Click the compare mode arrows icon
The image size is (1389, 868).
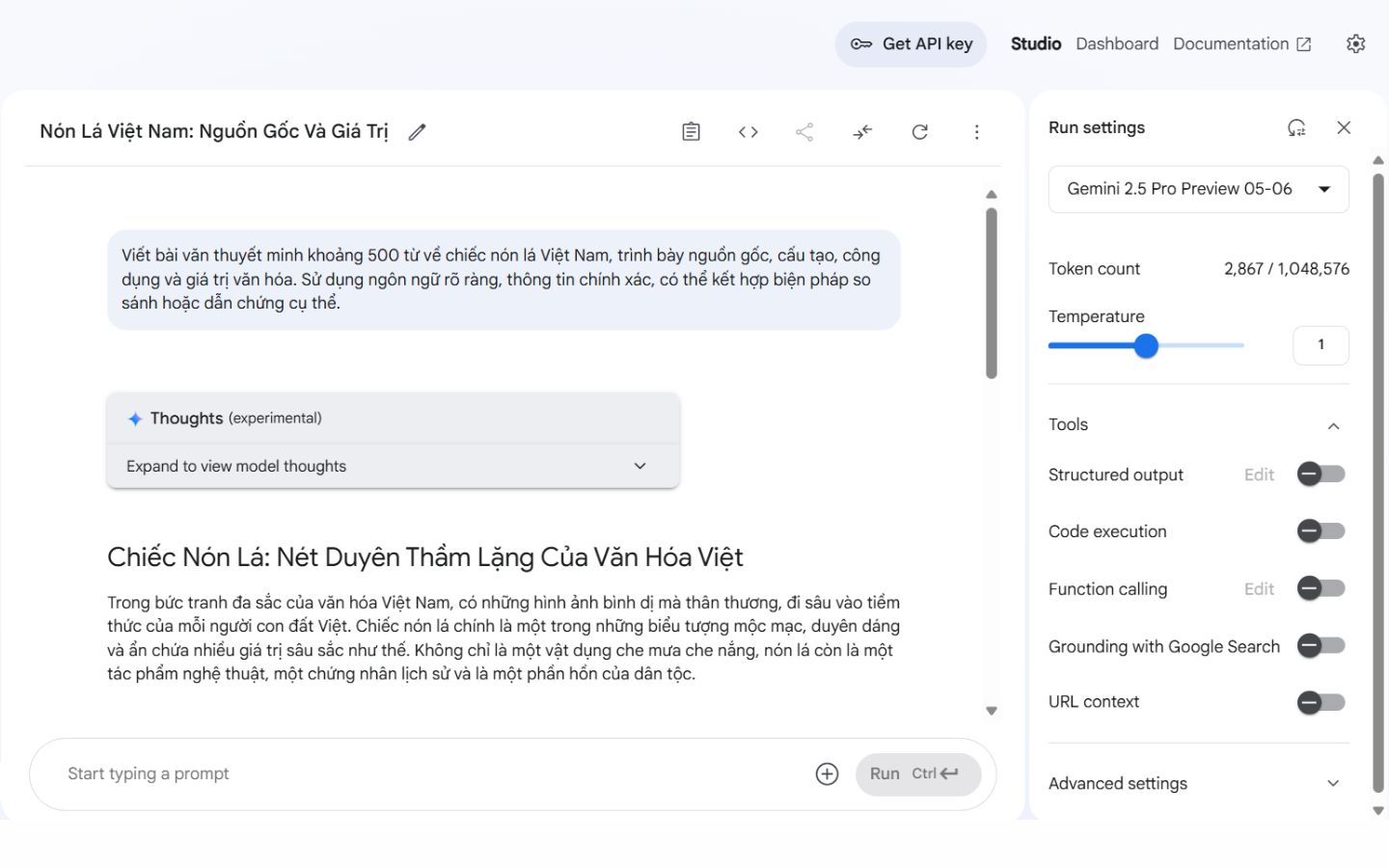pyautogui.click(x=862, y=131)
